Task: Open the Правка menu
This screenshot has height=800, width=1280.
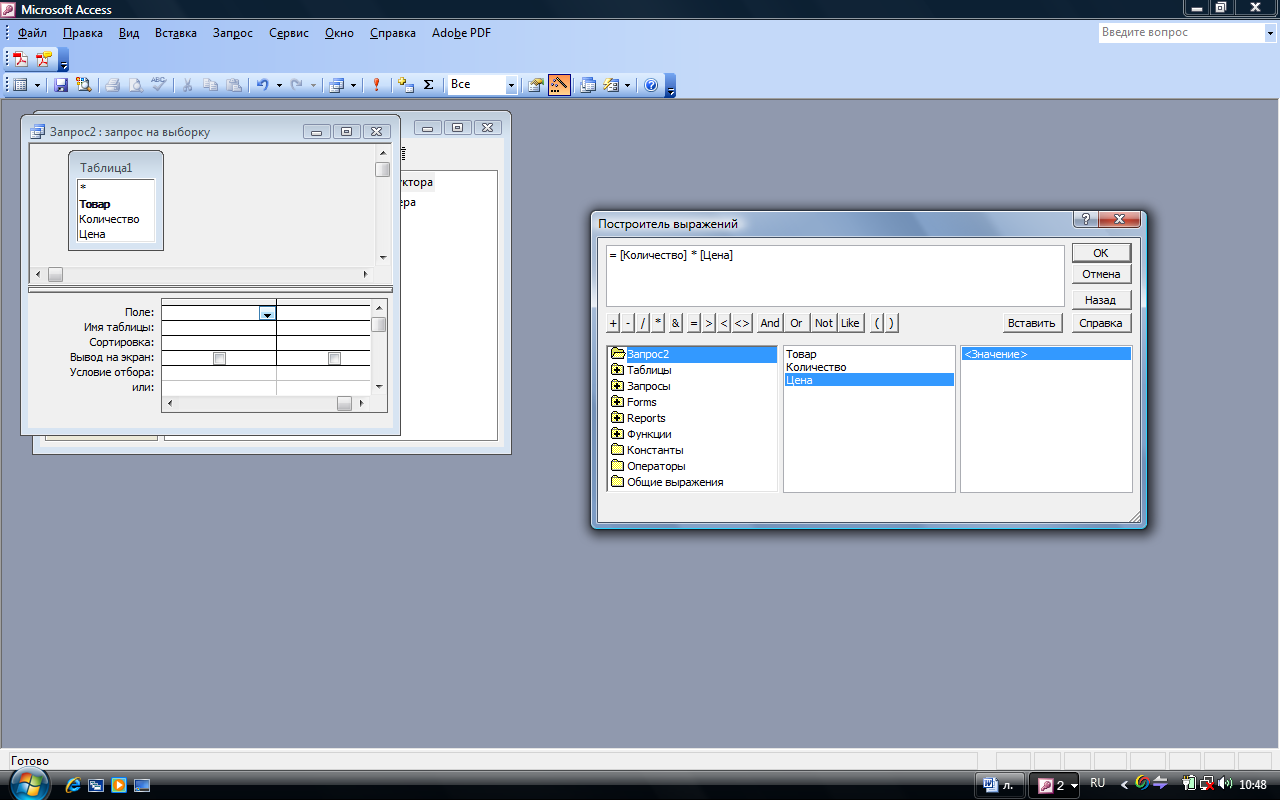Action: 83,33
